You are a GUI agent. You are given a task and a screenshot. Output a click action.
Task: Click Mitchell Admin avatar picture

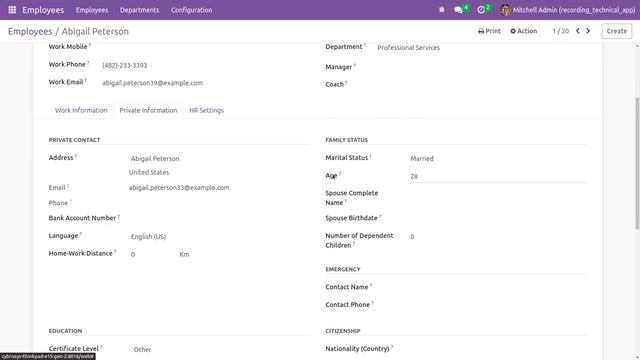pyautogui.click(x=505, y=10)
